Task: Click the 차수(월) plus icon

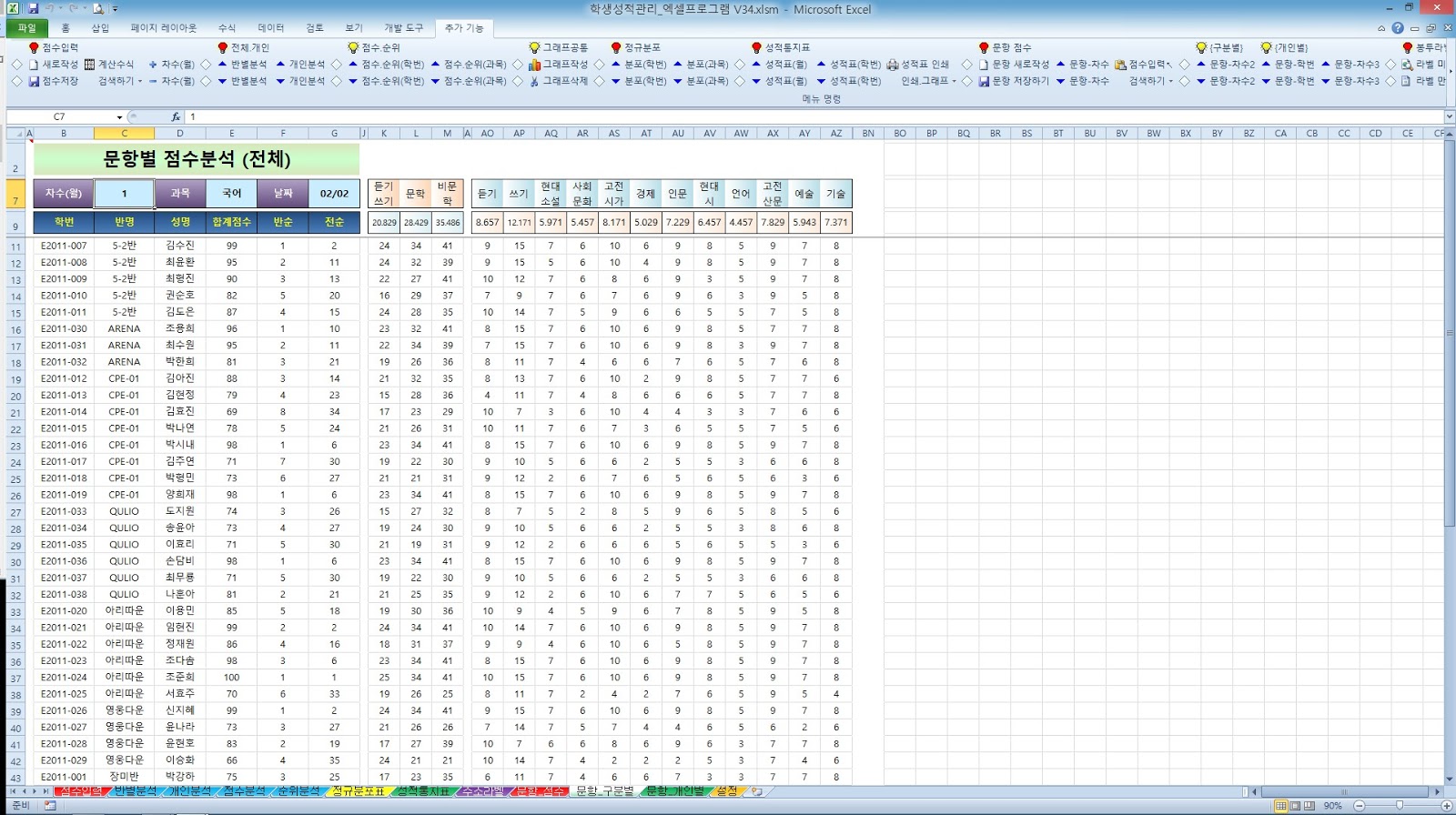Action: click(x=153, y=65)
